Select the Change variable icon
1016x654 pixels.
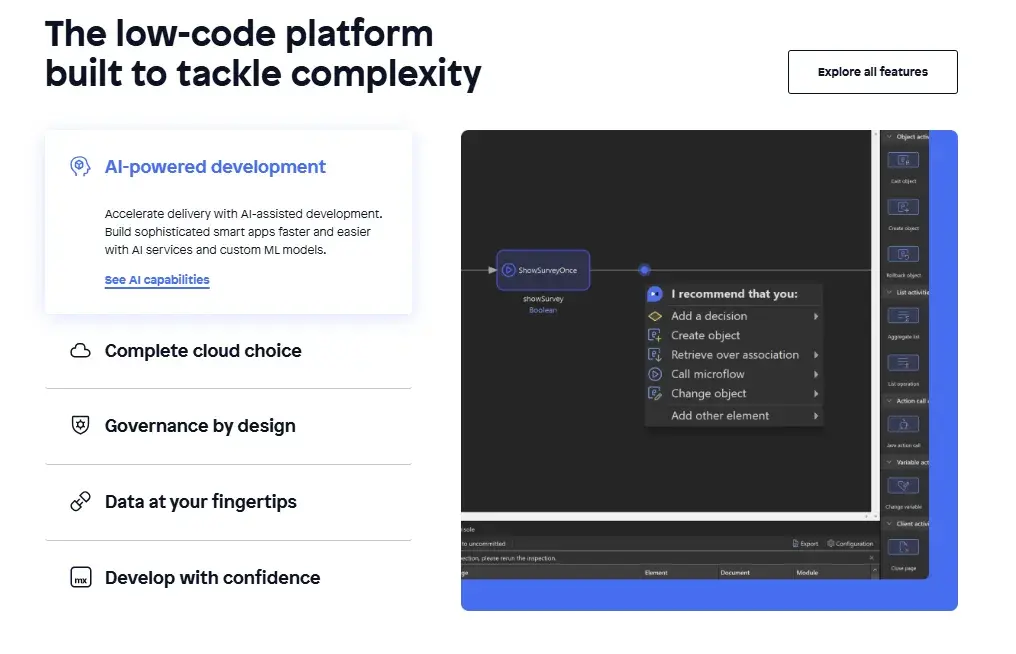click(903, 485)
